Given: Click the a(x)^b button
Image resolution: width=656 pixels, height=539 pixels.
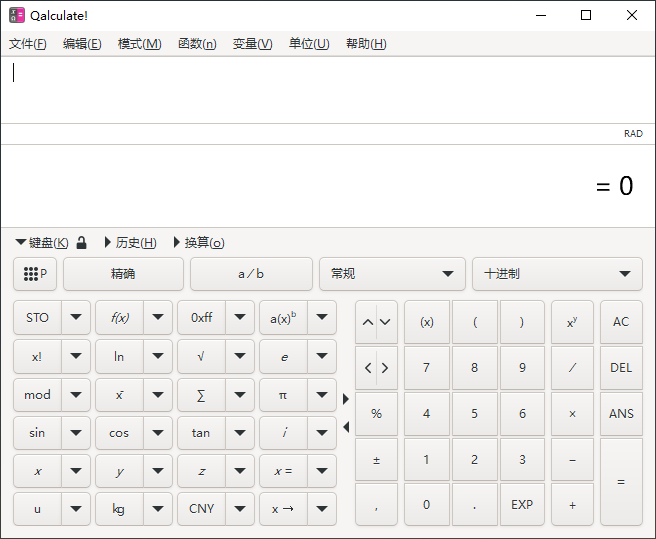Looking at the screenshot, I should 283,318.
